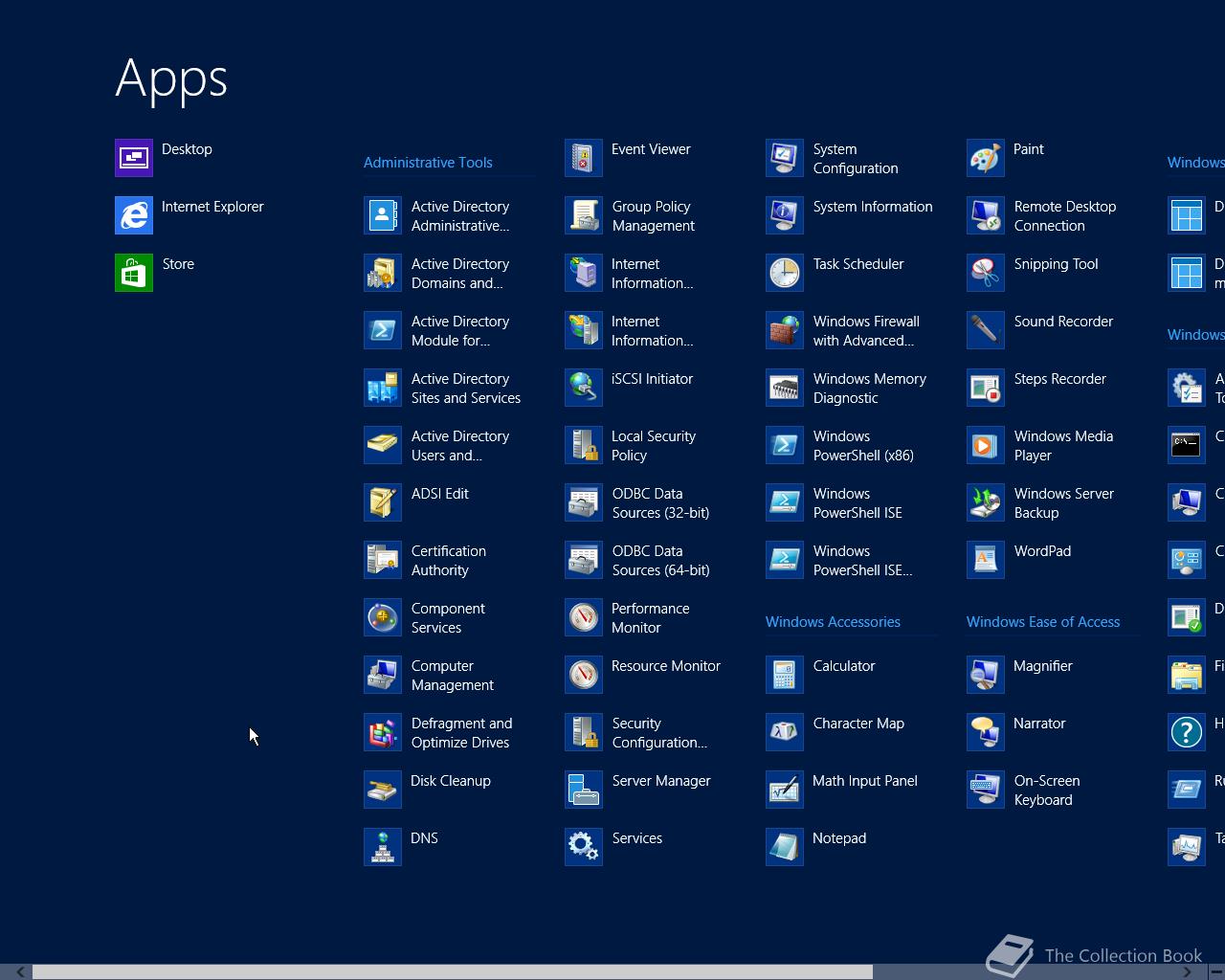Image resolution: width=1225 pixels, height=980 pixels.
Task: Launch Internet Explorer icon
Action: tap(134, 215)
